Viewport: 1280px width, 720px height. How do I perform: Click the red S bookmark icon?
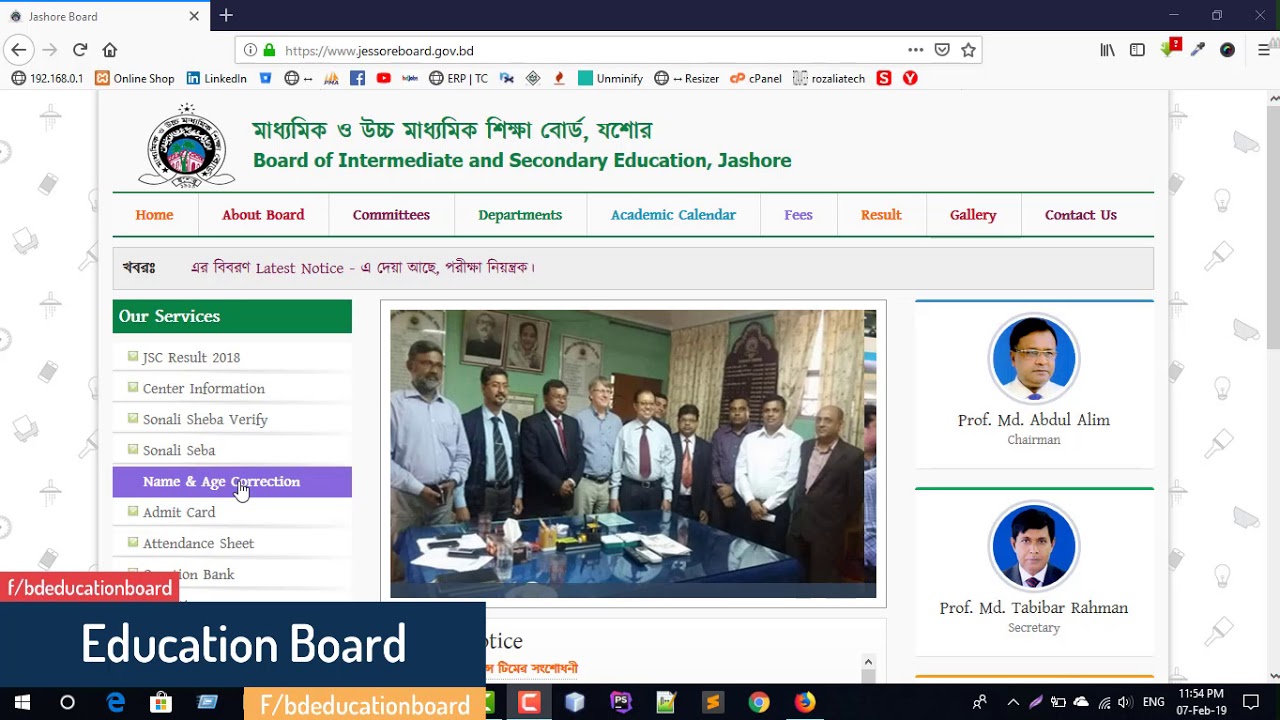(884, 78)
